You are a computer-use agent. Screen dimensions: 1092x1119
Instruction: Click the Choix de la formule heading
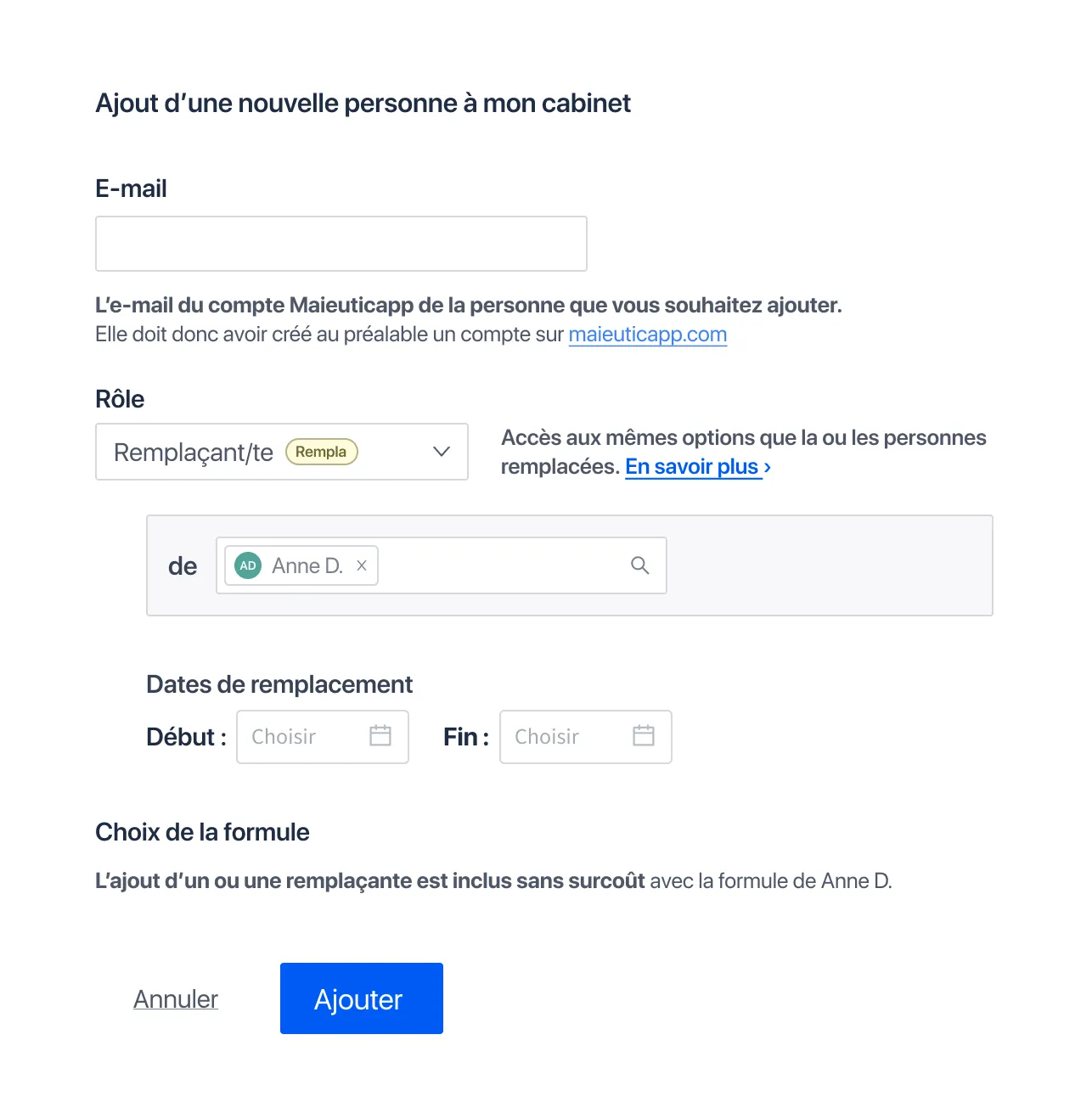[201, 832]
